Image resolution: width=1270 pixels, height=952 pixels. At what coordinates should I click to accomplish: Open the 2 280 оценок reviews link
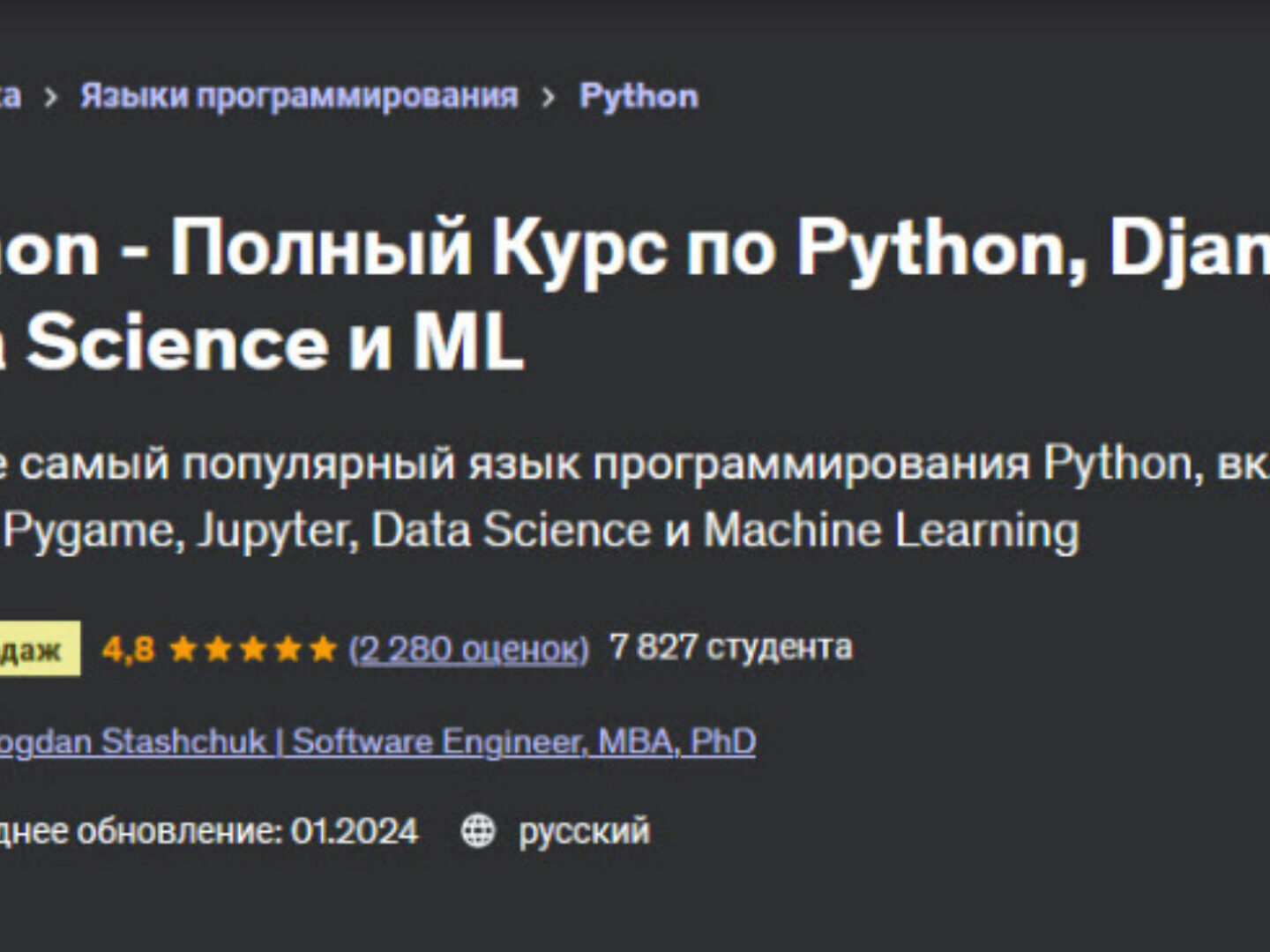coord(468,649)
